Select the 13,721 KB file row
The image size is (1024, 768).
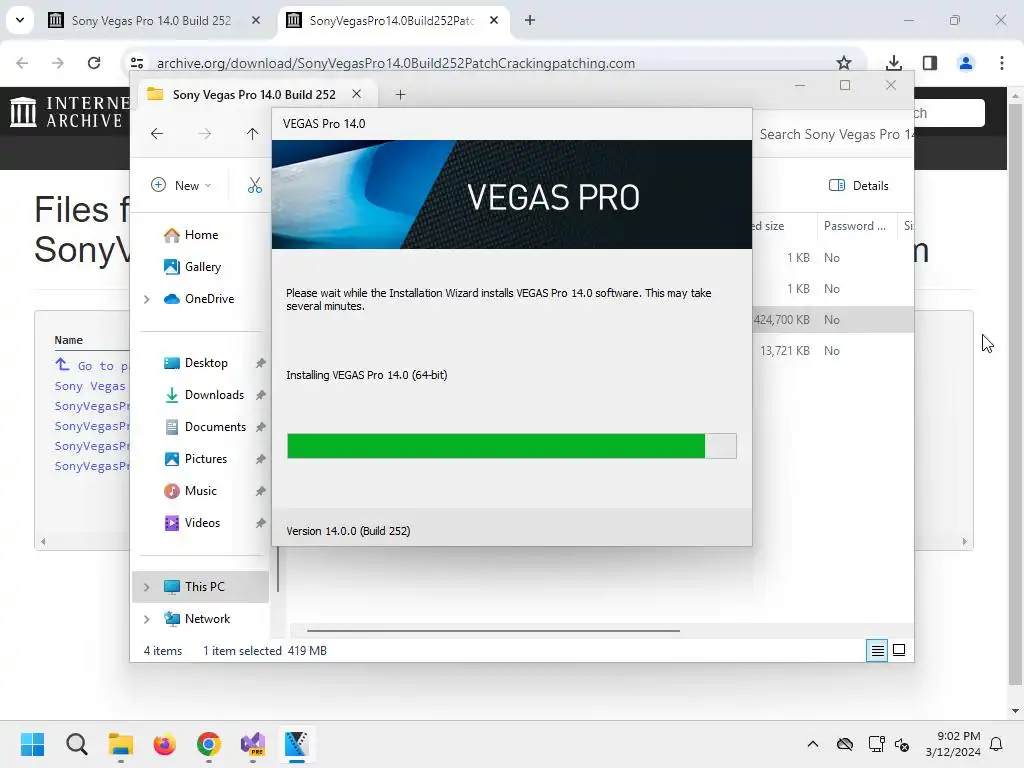(x=833, y=351)
